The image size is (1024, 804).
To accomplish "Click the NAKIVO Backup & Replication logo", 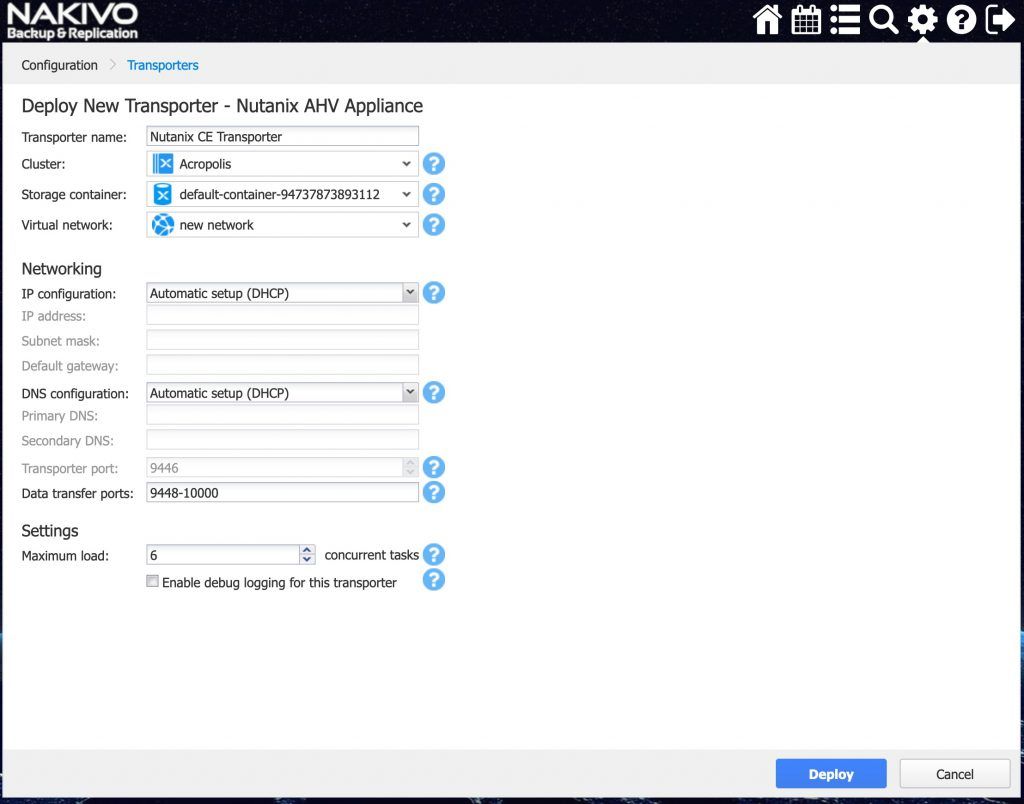I will pos(72,21).
